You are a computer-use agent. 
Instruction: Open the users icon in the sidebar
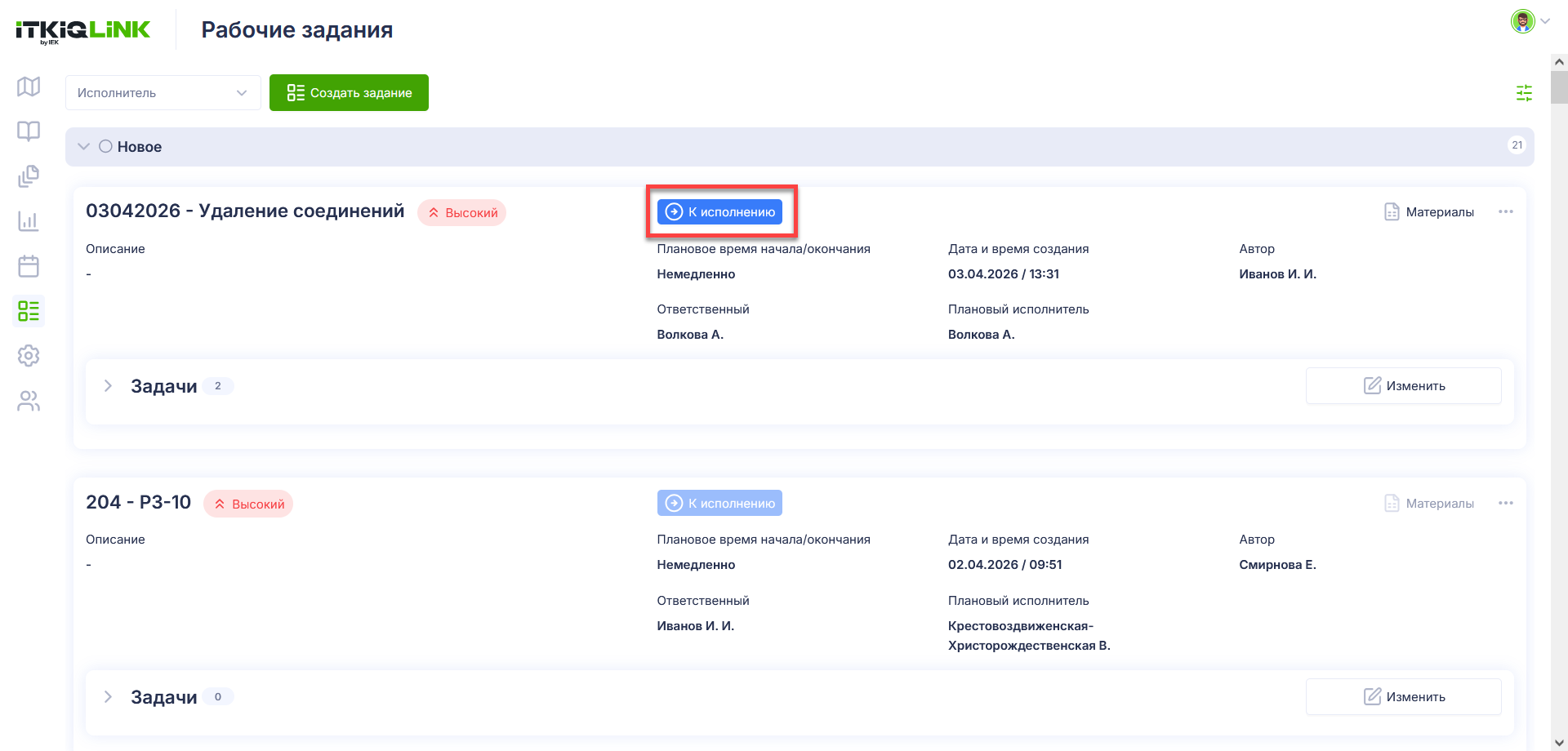[29, 401]
